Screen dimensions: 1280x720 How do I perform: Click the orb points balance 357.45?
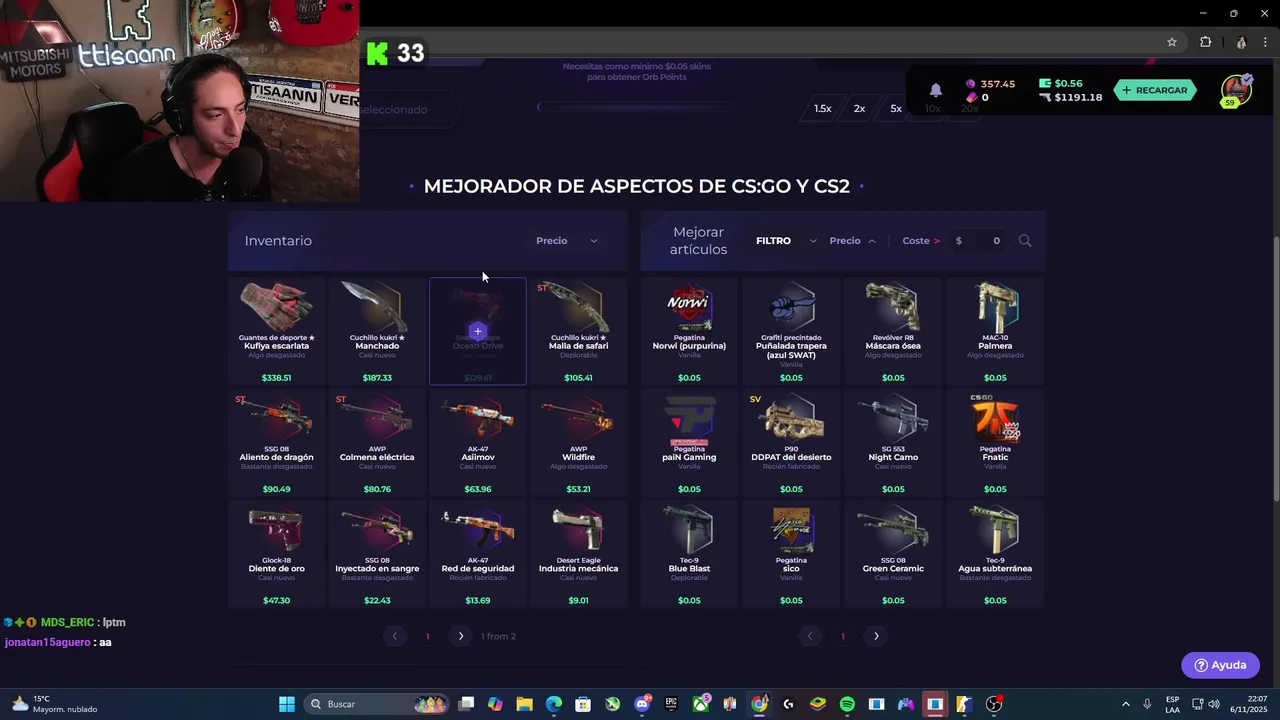click(x=990, y=84)
